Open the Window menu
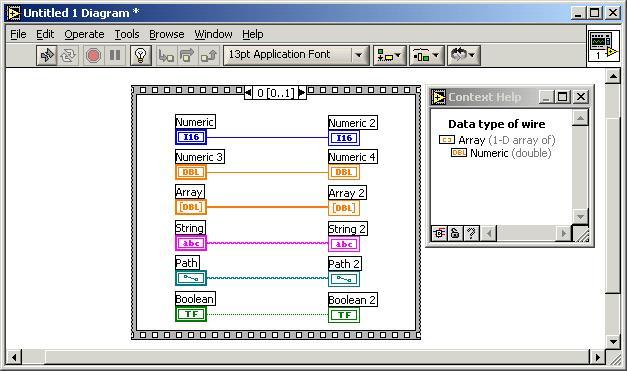 [213, 34]
